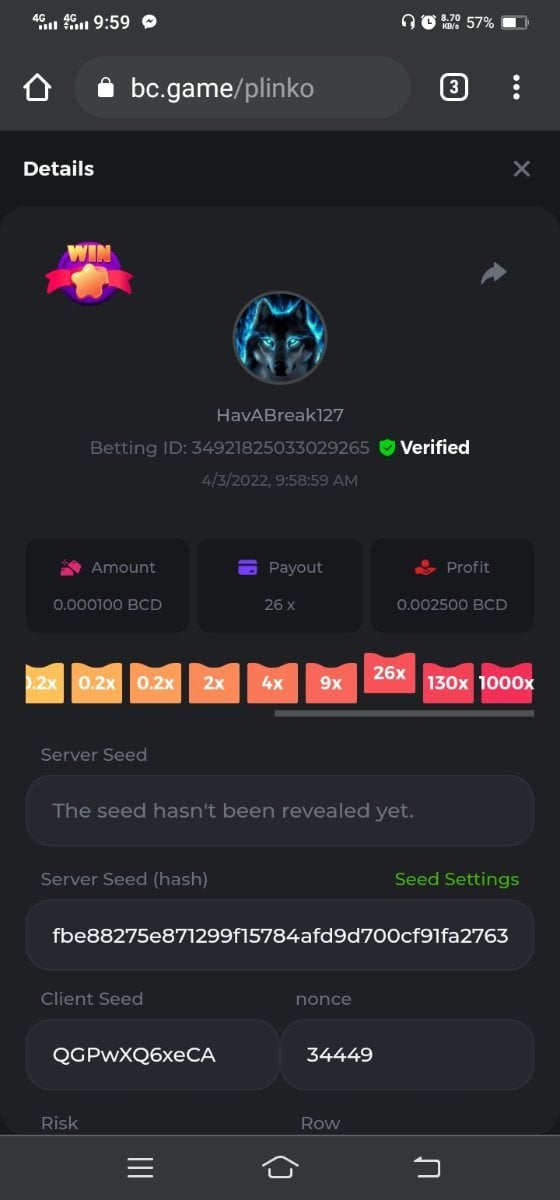Click the WIN badge icon
Image resolution: width=560 pixels, height=1200 pixels.
pos(89,272)
